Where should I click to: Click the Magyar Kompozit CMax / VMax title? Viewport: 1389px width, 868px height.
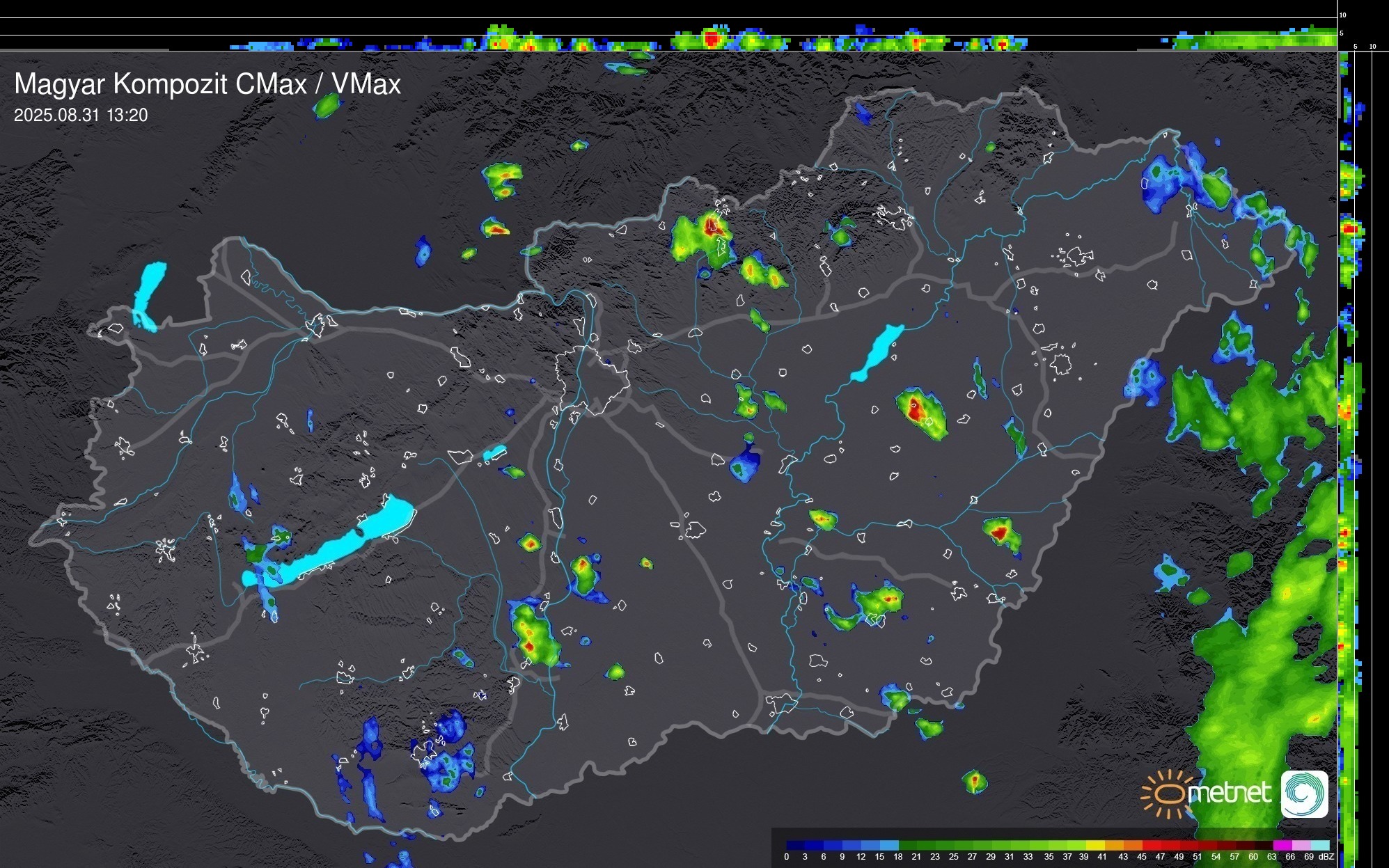tap(207, 84)
